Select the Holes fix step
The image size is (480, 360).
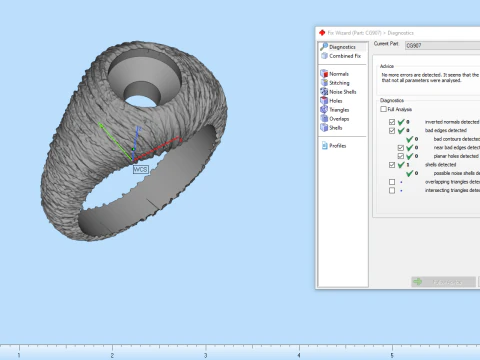click(331, 101)
